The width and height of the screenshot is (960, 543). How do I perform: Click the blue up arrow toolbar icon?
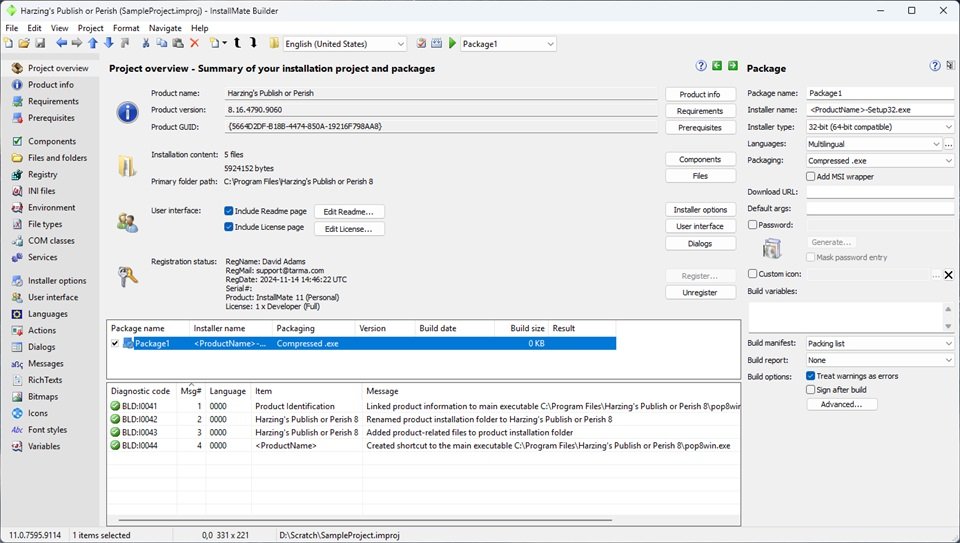93,43
